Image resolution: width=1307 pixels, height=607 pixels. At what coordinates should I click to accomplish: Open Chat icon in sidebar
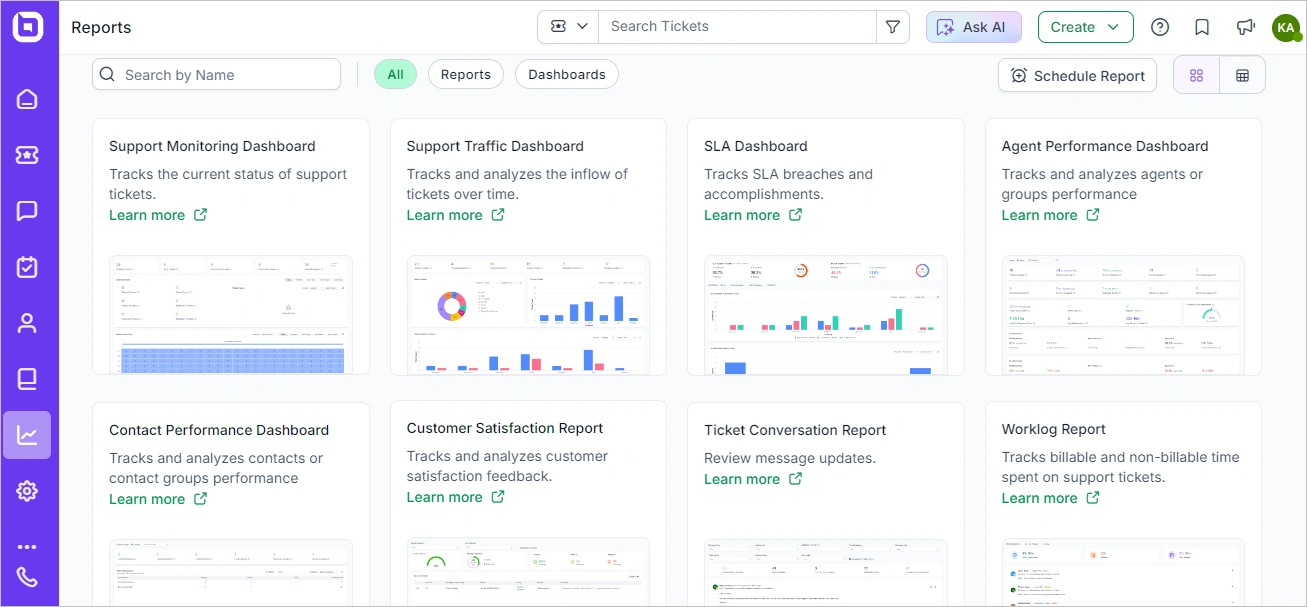27,211
